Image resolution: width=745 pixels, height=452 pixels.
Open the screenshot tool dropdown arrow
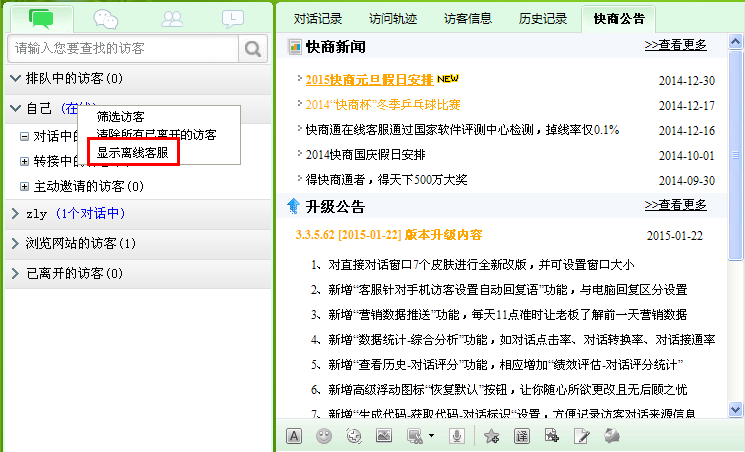tap(431, 436)
